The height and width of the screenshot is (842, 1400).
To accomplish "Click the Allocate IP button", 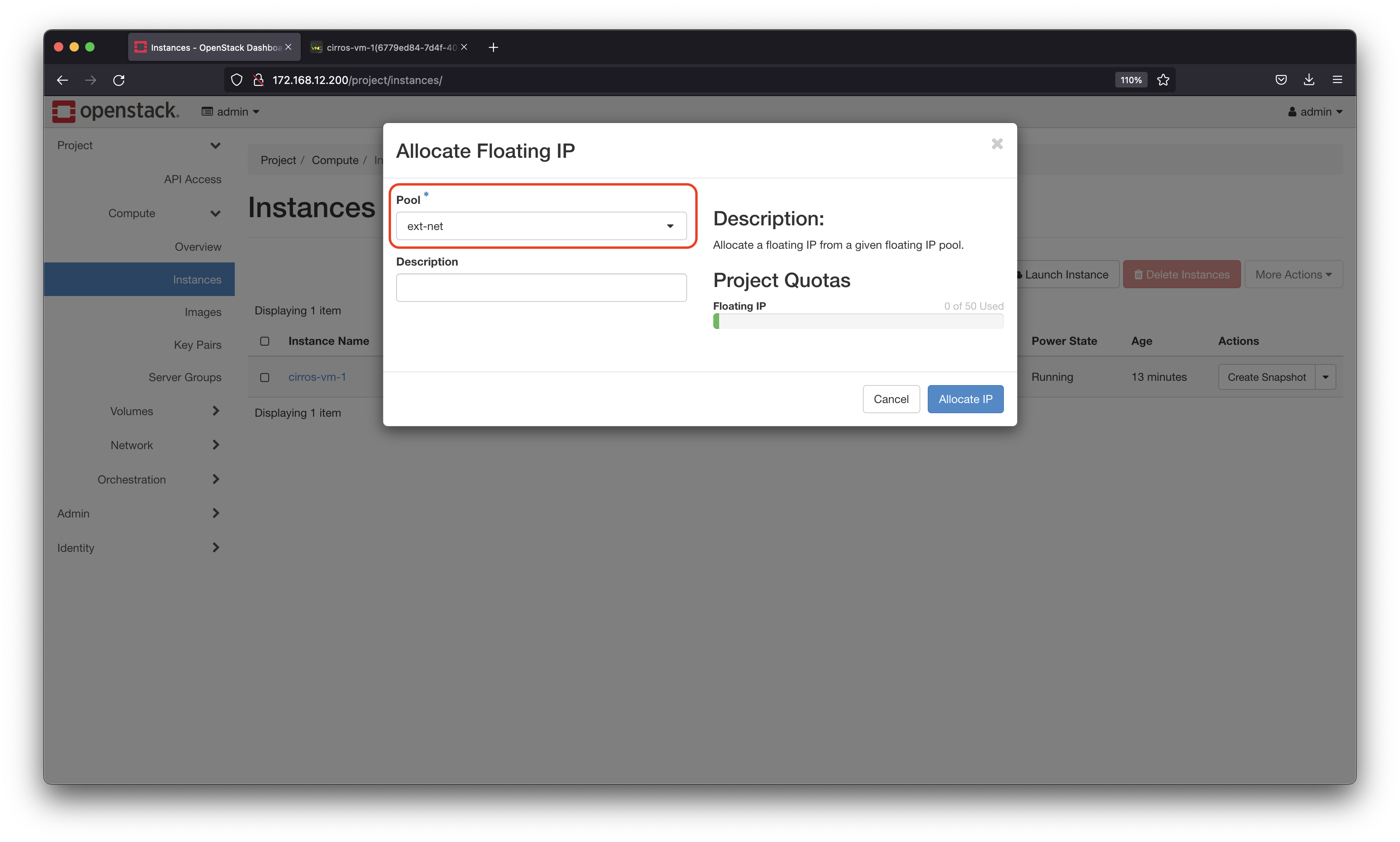I will pos(965,399).
